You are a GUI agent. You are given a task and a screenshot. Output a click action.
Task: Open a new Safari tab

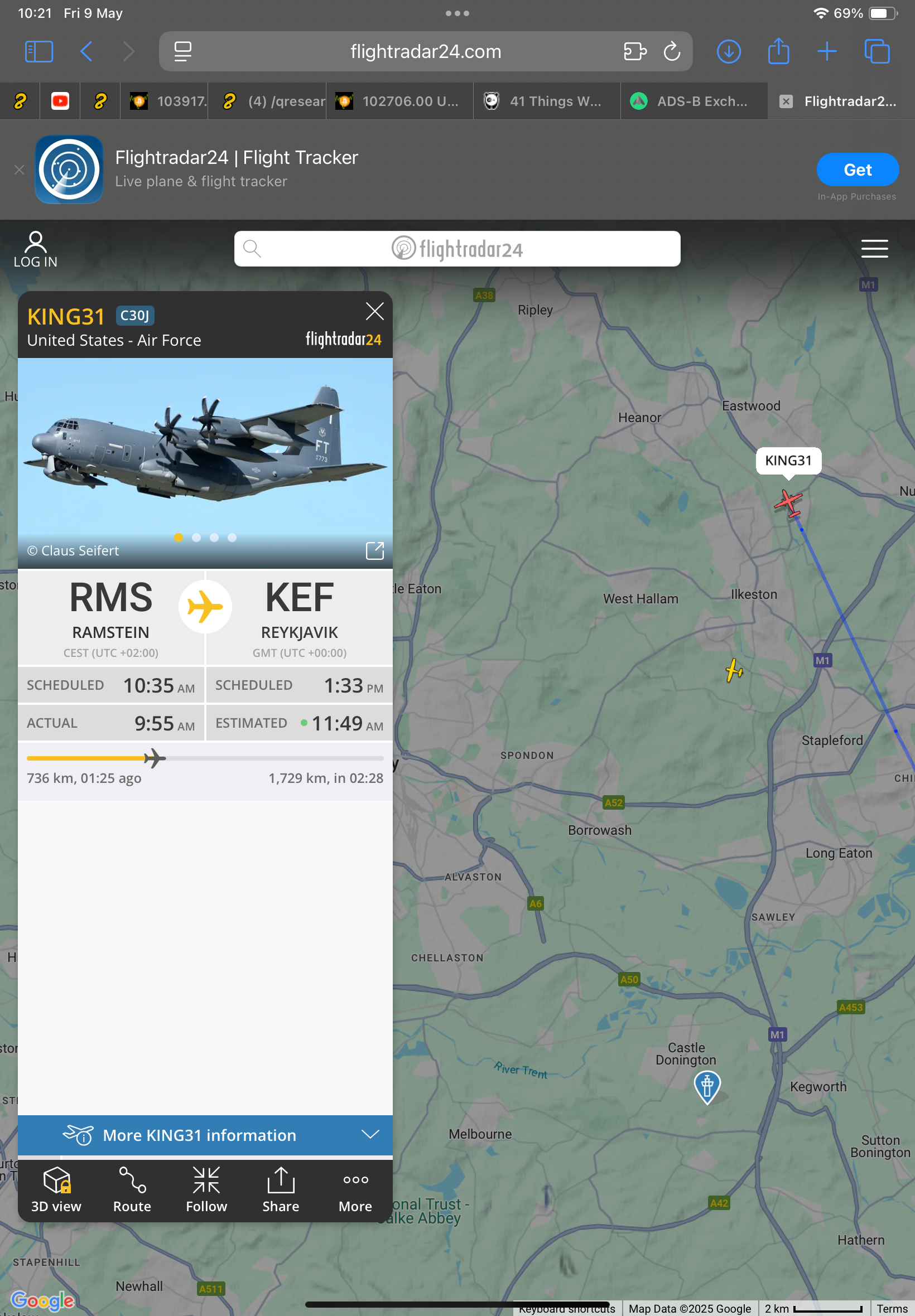tap(827, 51)
